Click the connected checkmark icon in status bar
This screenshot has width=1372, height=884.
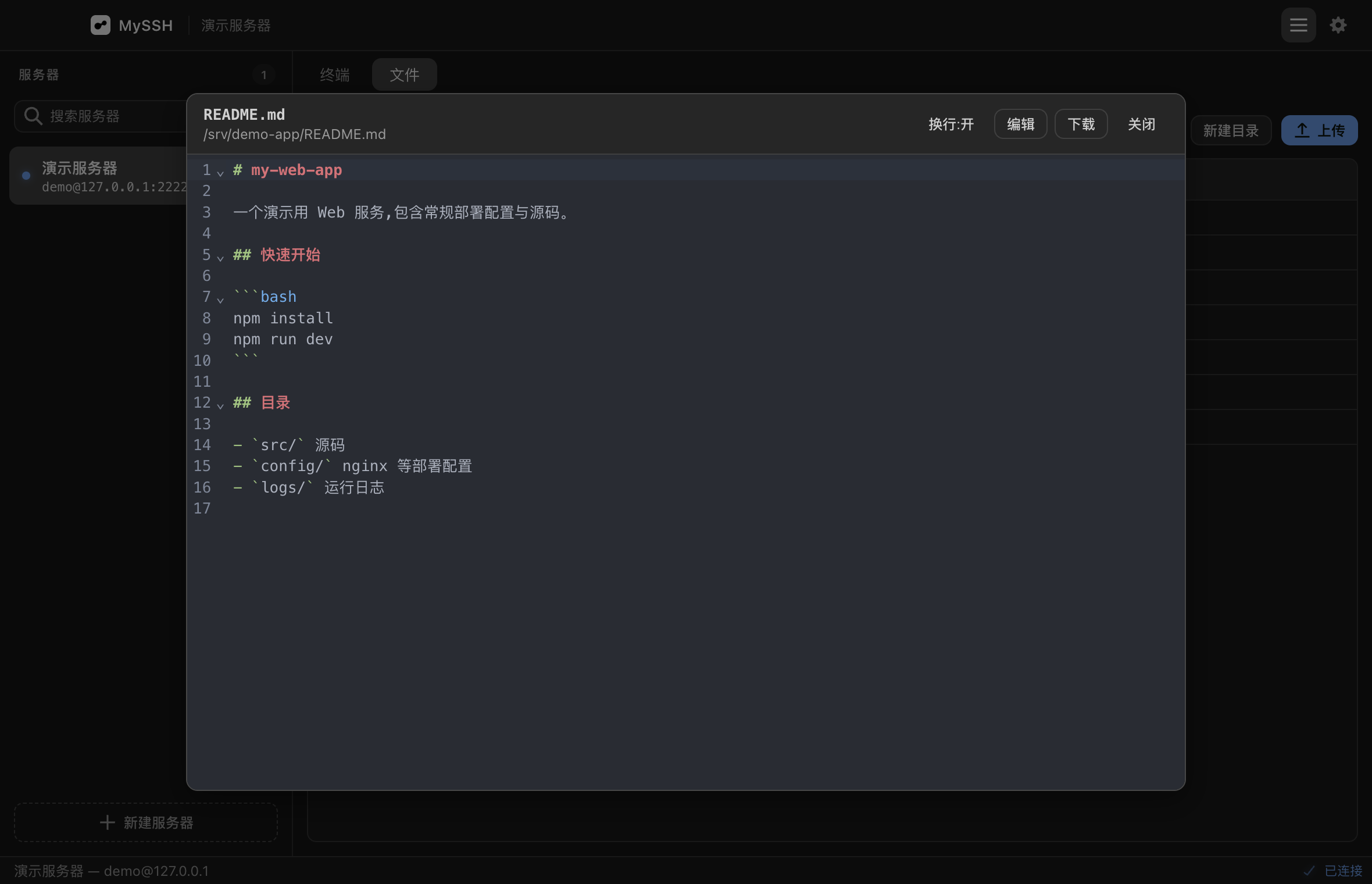(1309, 871)
